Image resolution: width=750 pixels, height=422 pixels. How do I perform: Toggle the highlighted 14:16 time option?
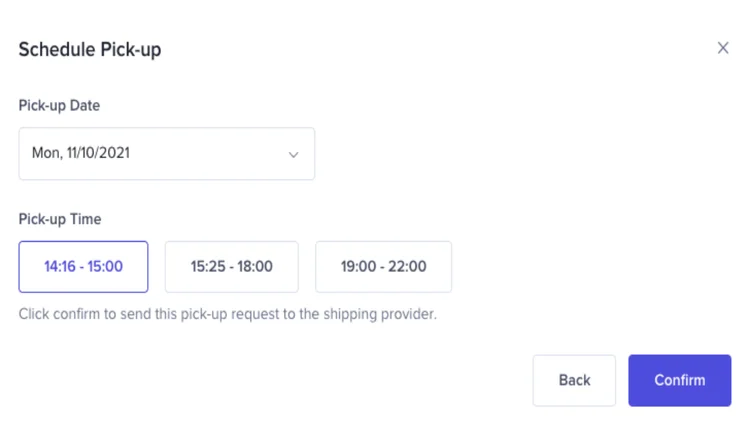[83, 267]
